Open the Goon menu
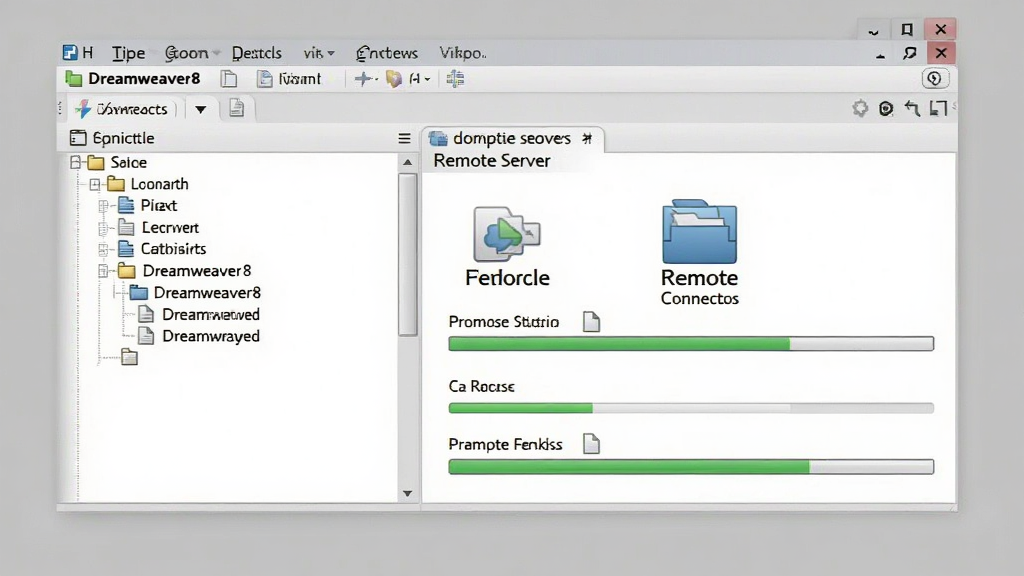Image resolution: width=1024 pixels, height=576 pixels. pos(186,53)
